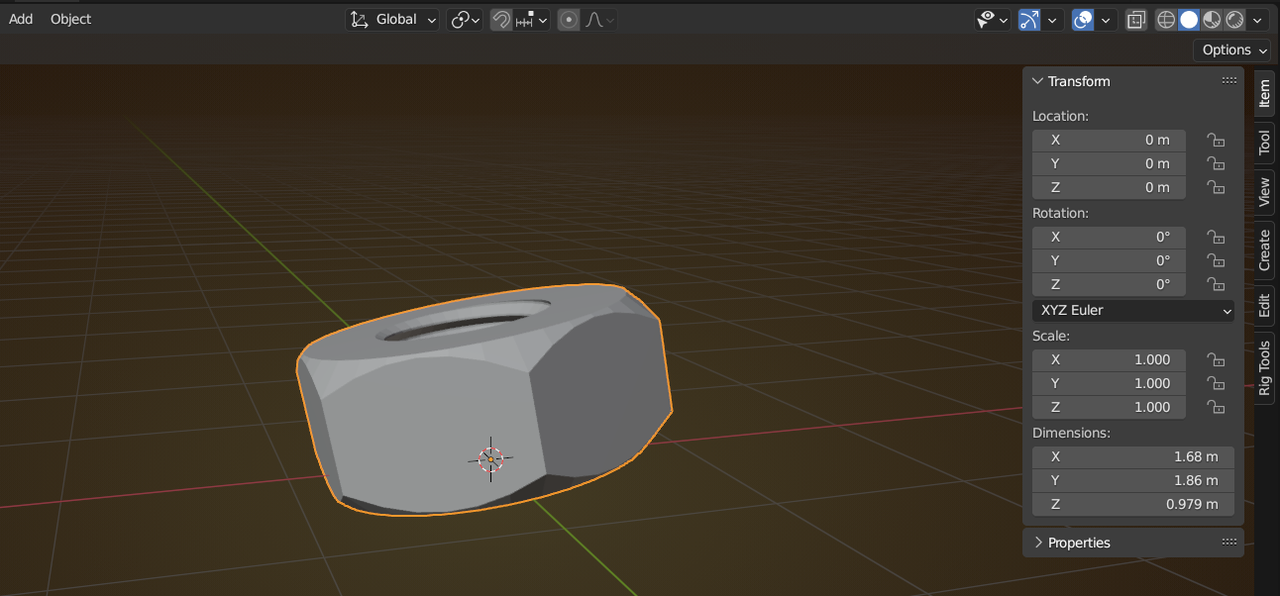Screen dimensions: 1280x596
Task: Toggle viewport overlays display
Action: pyautogui.click(x=1082, y=20)
